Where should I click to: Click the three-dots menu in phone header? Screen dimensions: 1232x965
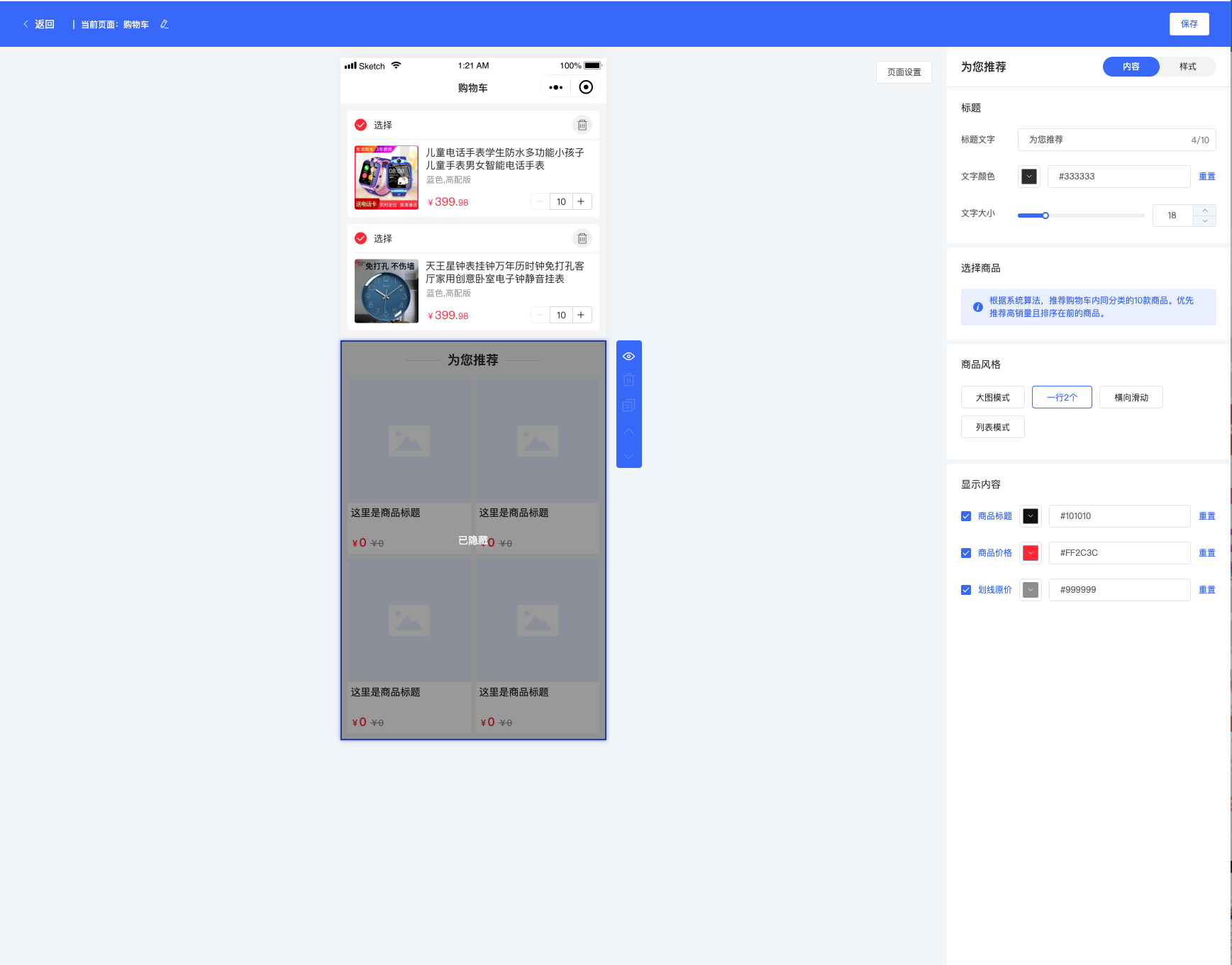point(555,87)
